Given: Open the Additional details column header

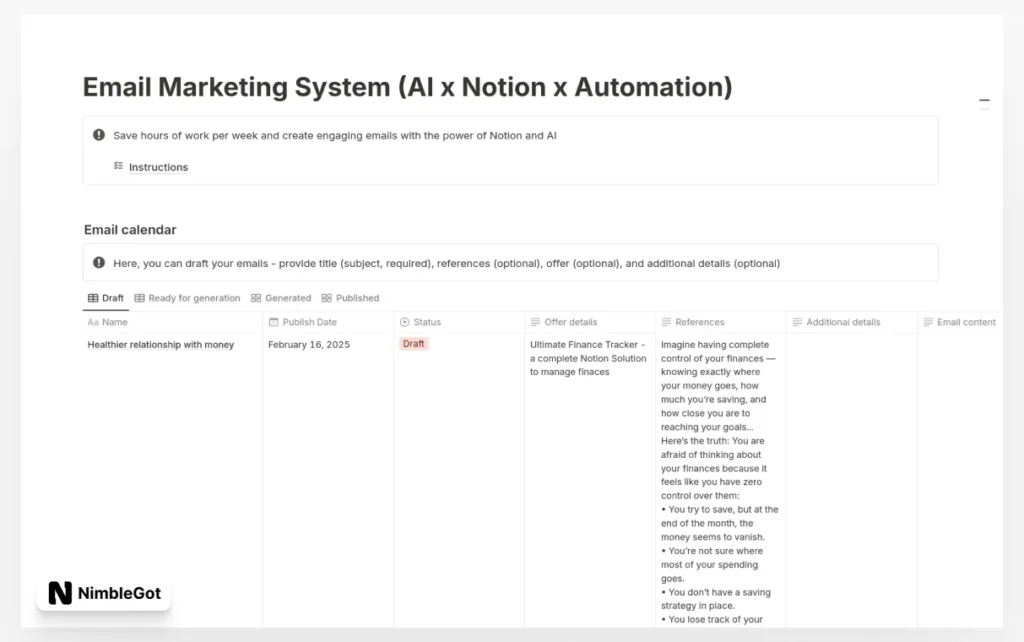Looking at the screenshot, I should pos(852,322).
